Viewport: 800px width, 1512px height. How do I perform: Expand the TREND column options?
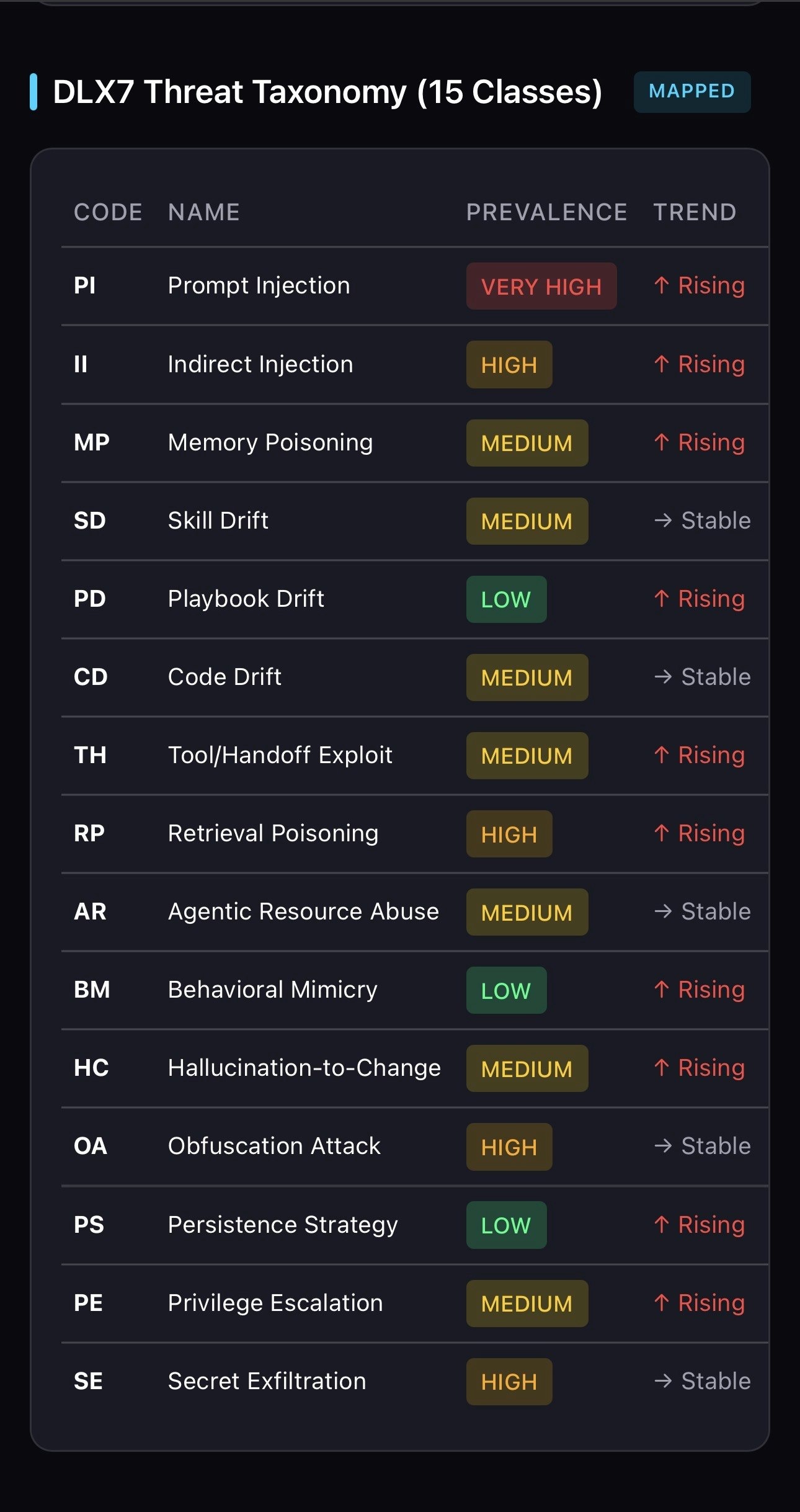click(695, 212)
